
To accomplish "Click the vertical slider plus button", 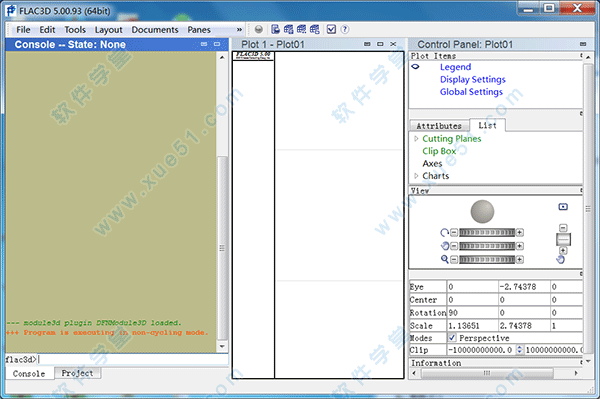I will click(563, 251).
